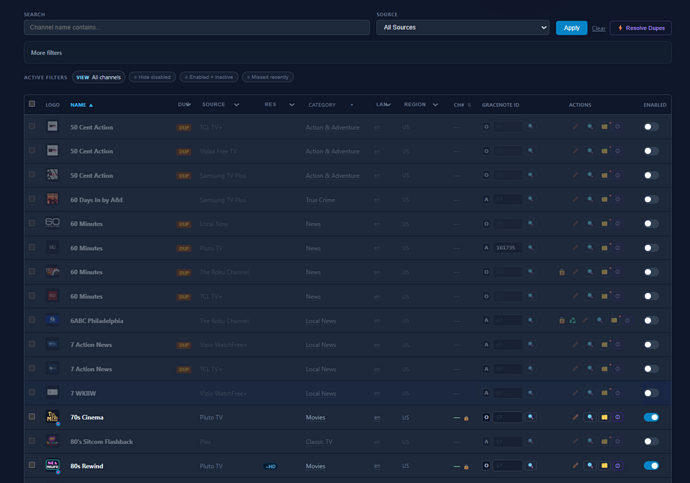Check the select-all checkbox in header
690x483 pixels.
point(32,104)
